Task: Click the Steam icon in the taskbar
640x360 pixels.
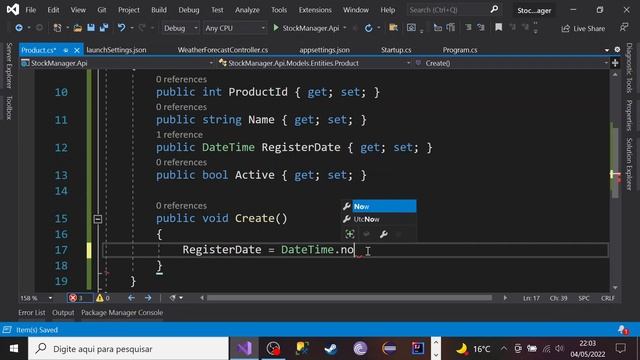Action: 331,349
